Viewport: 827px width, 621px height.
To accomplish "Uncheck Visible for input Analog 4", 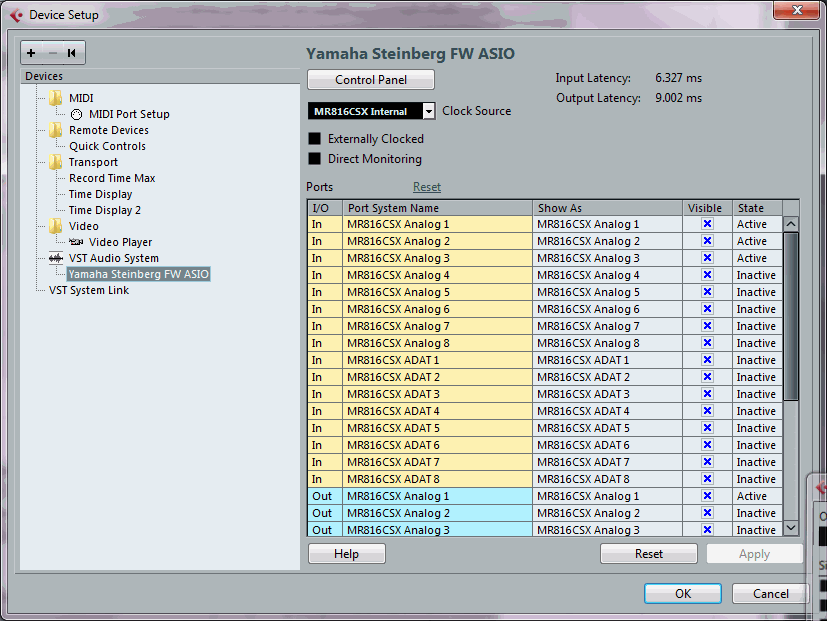I will 707,275.
